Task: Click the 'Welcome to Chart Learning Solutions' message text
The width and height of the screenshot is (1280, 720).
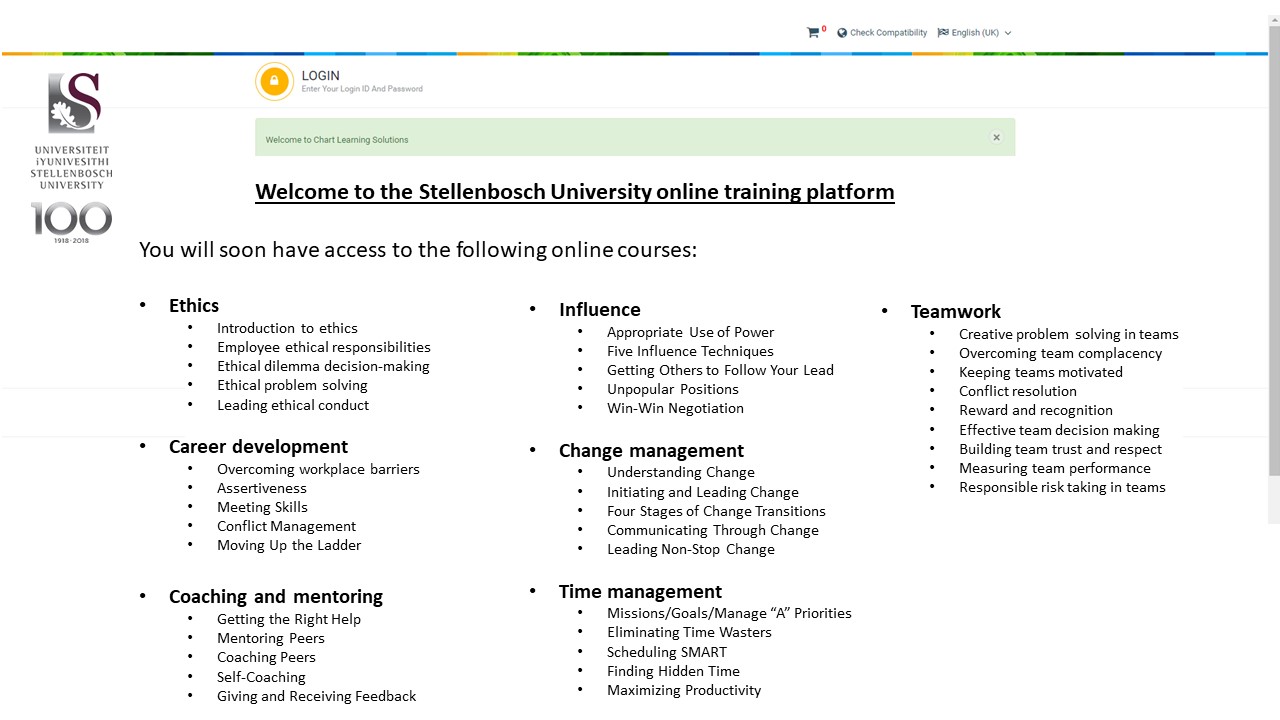Action: pyautogui.click(x=337, y=140)
